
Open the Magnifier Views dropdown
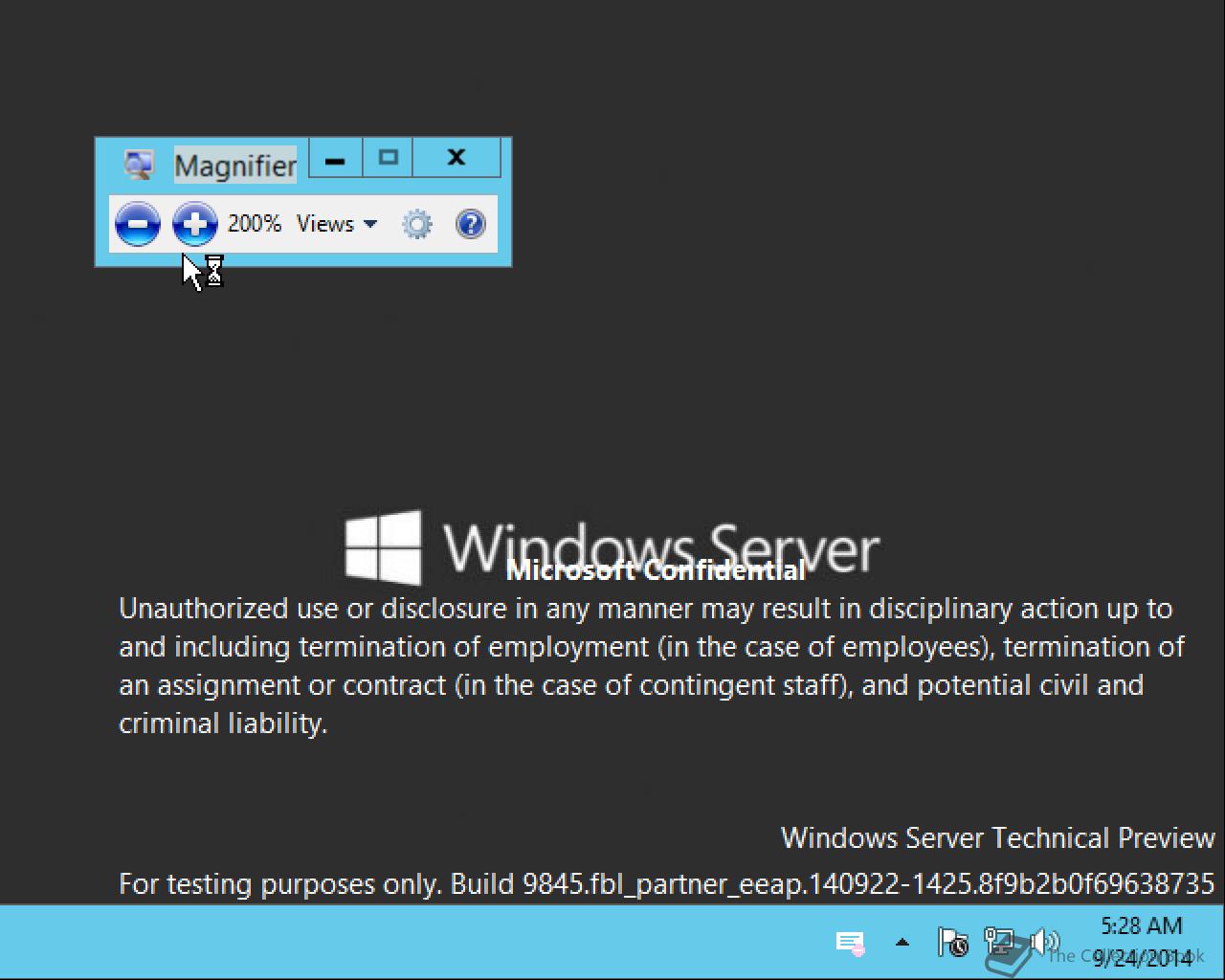tap(337, 224)
